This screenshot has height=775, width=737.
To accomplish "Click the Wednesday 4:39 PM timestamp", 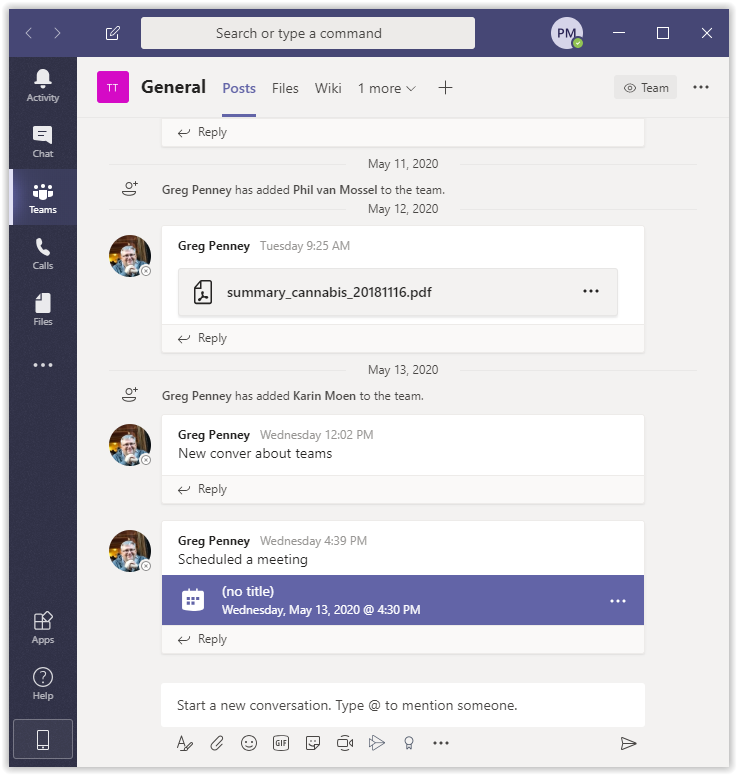I will (313, 541).
